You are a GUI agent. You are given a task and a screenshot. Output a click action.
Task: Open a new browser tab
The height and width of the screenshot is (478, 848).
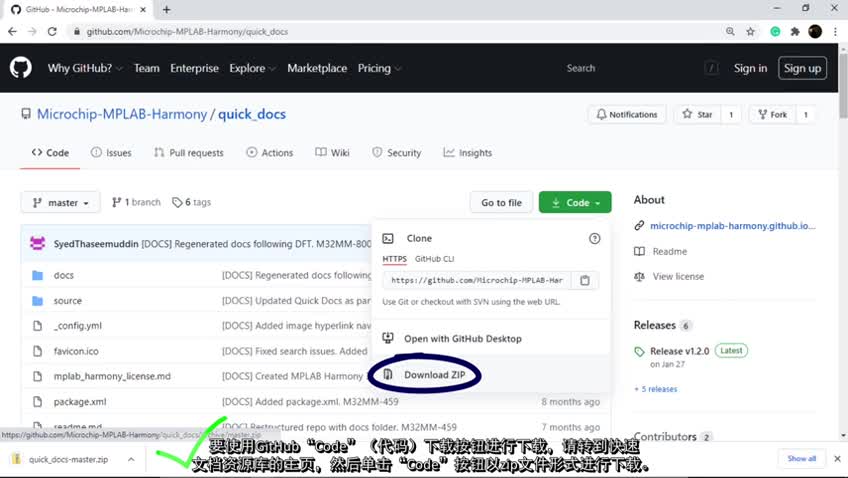[x=166, y=9]
